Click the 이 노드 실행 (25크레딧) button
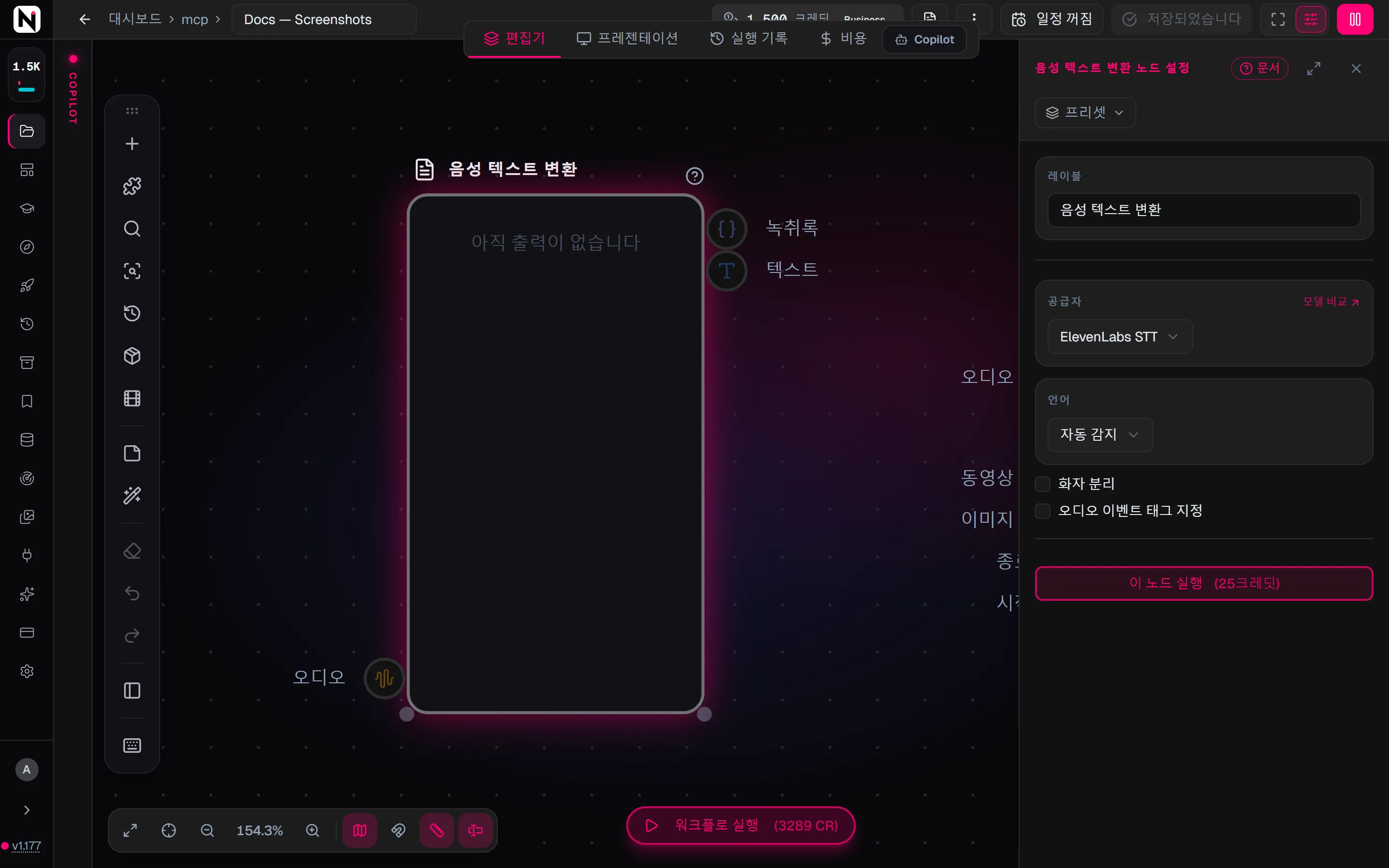Screen dimensions: 1389x868 pos(1204,583)
